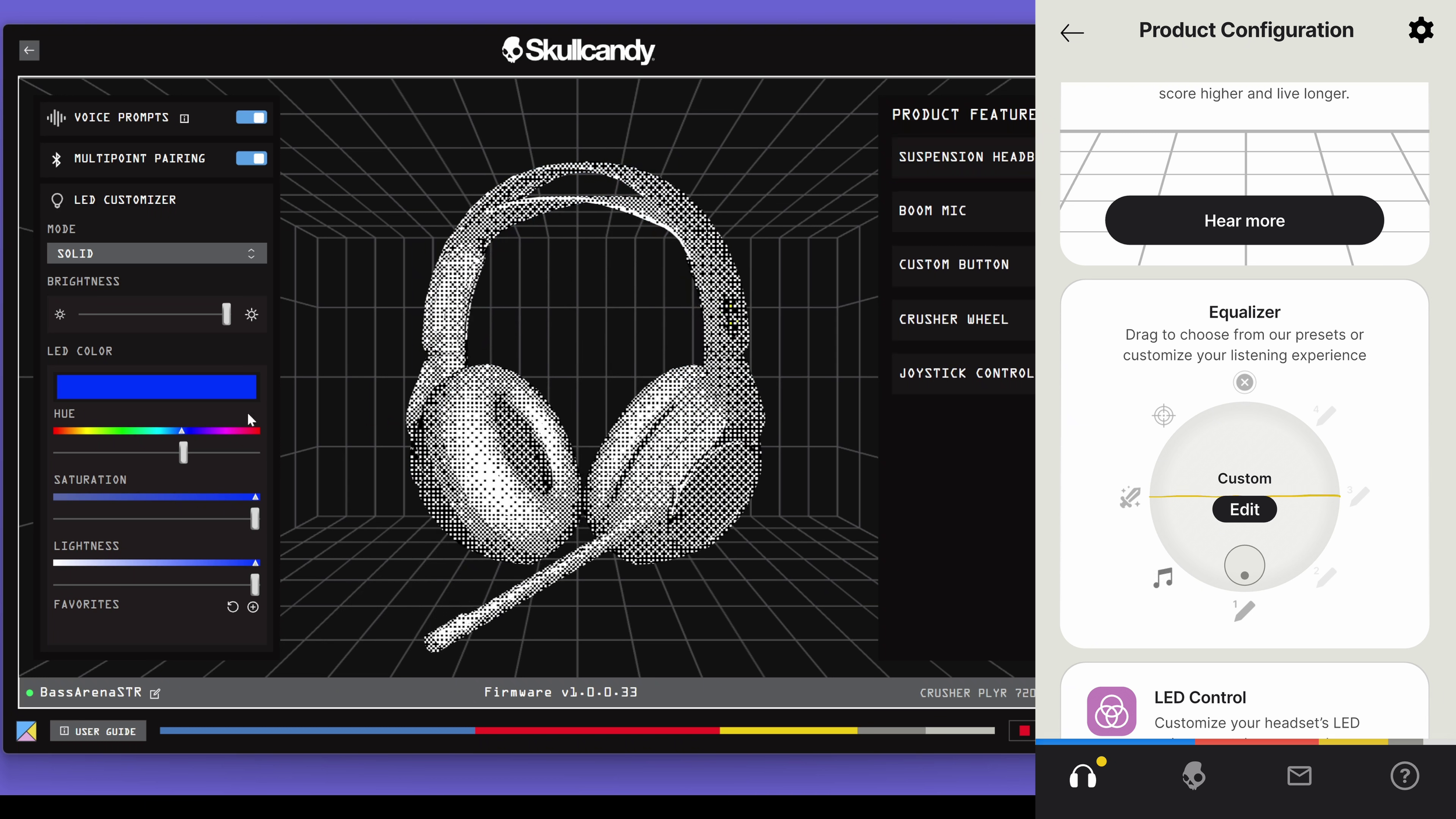The image size is (1456, 819).
Task: Click the reset icon next to Favorites
Action: coord(232,606)
